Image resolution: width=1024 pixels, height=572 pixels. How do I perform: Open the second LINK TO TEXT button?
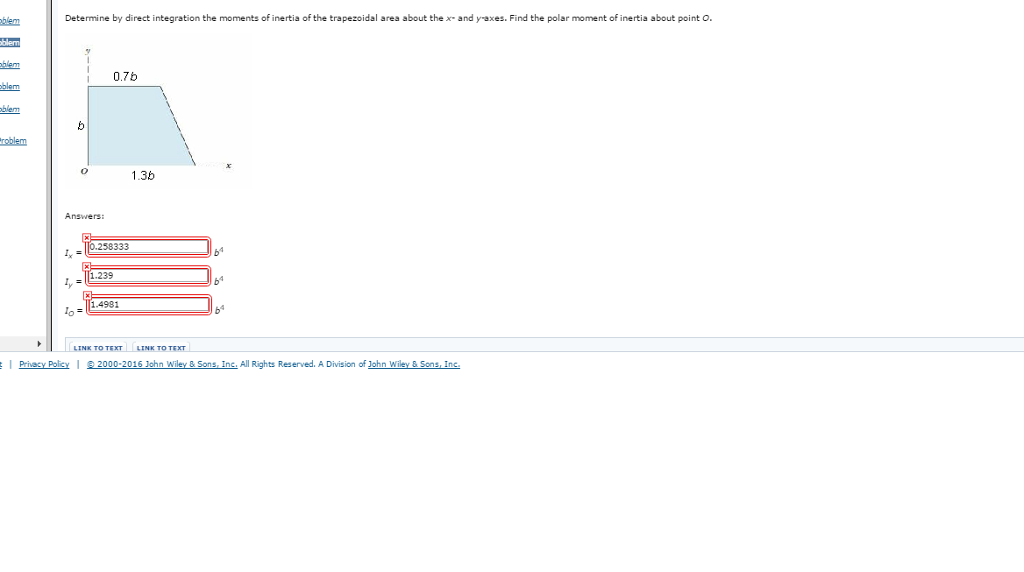pyautogui.click(x=161, y=347)
